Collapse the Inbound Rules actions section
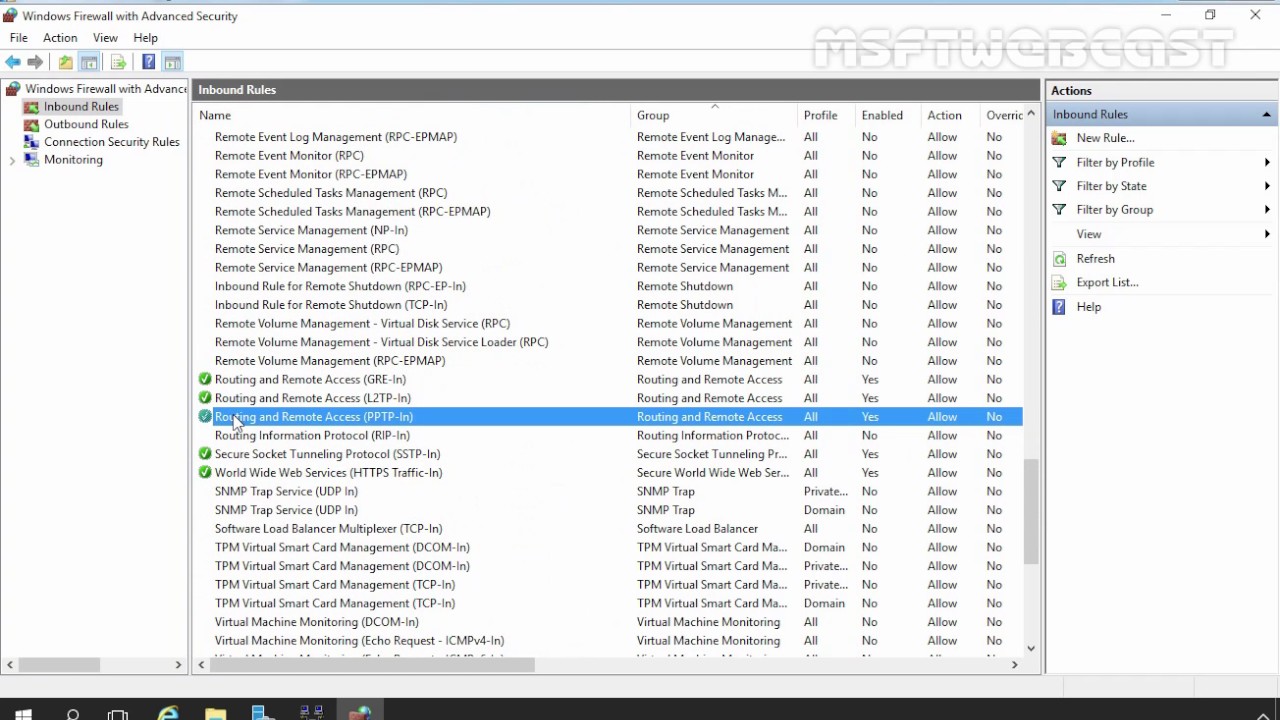 pos(1267,114)
